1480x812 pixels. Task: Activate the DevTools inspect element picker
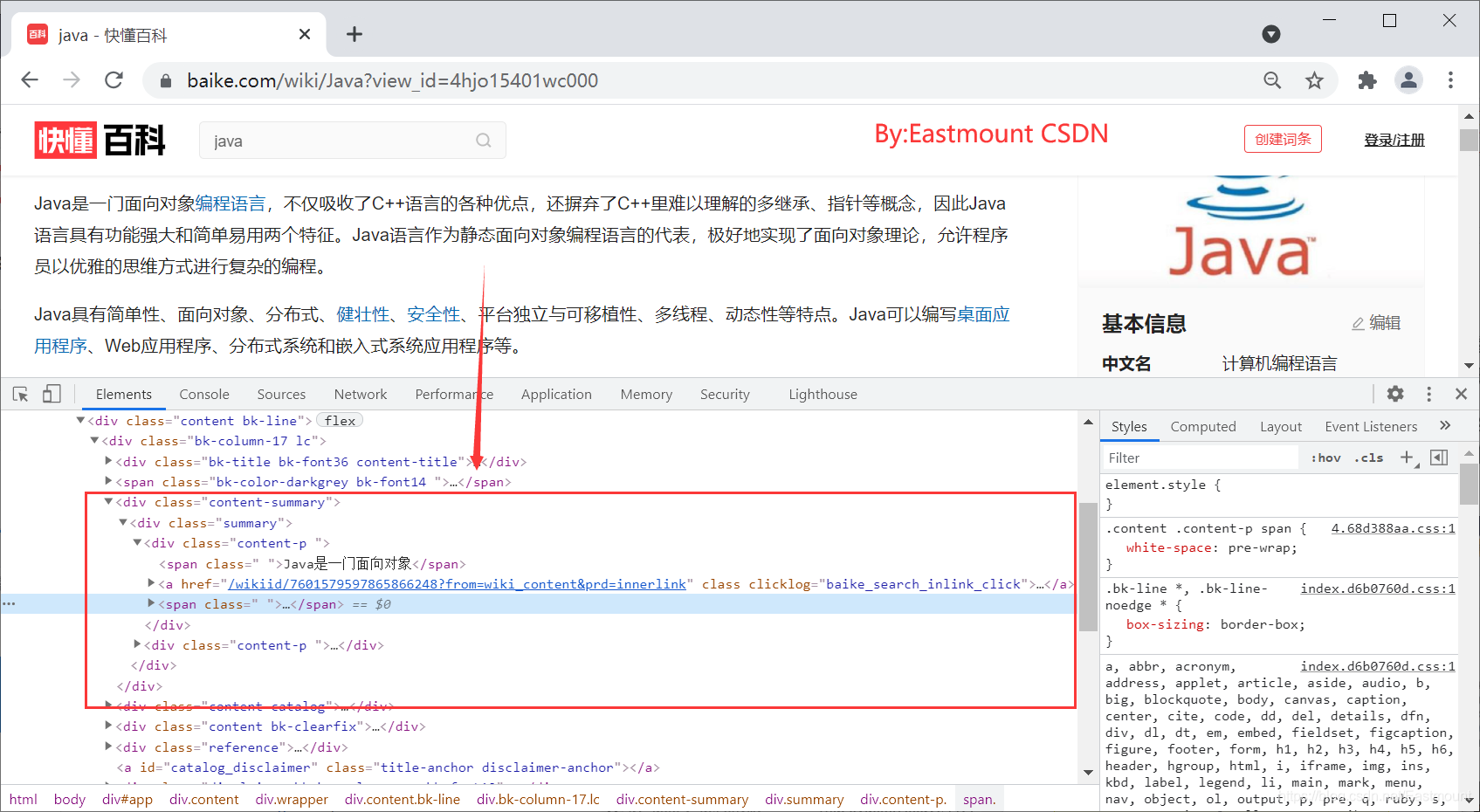[21, 395]
